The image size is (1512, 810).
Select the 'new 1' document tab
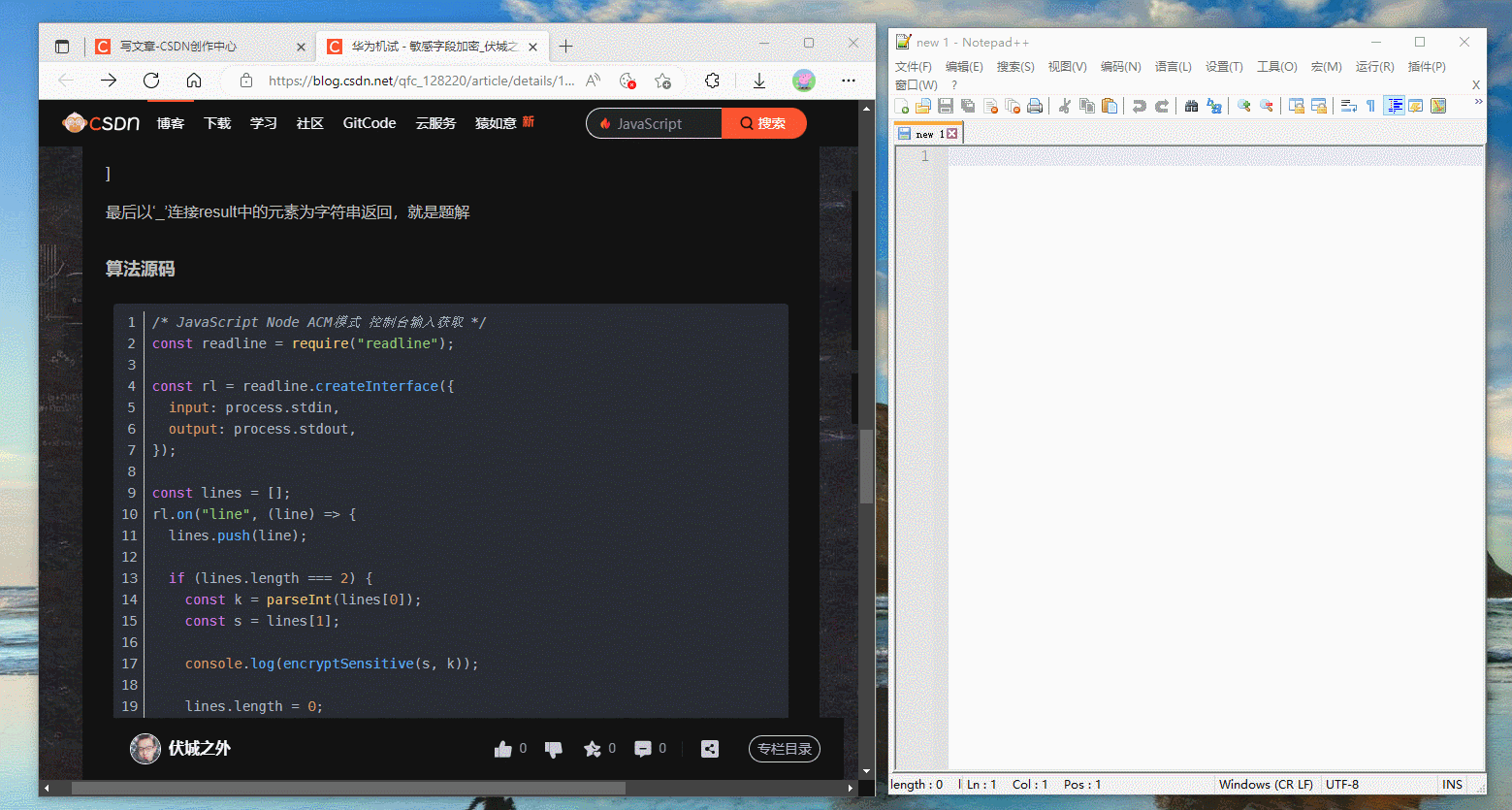(x=927, y=134)
